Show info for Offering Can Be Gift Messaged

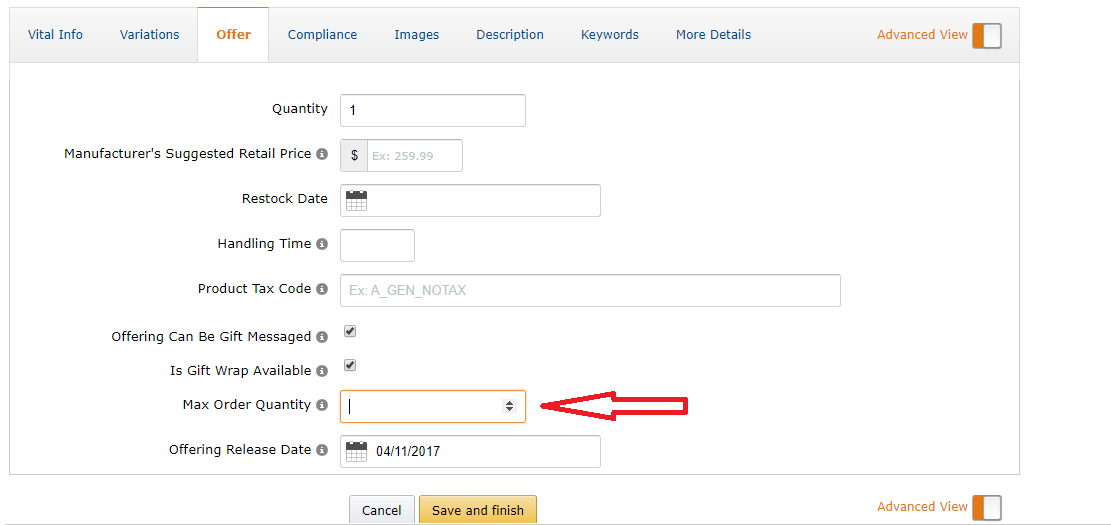pyautogui.click(x=322, y=337)
